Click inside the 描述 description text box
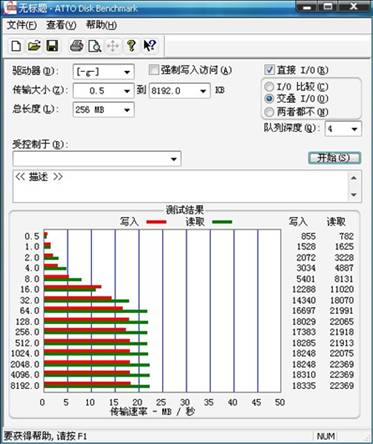Screen dimensions: 373x444 pyautogui.click(x=180, y=186)
